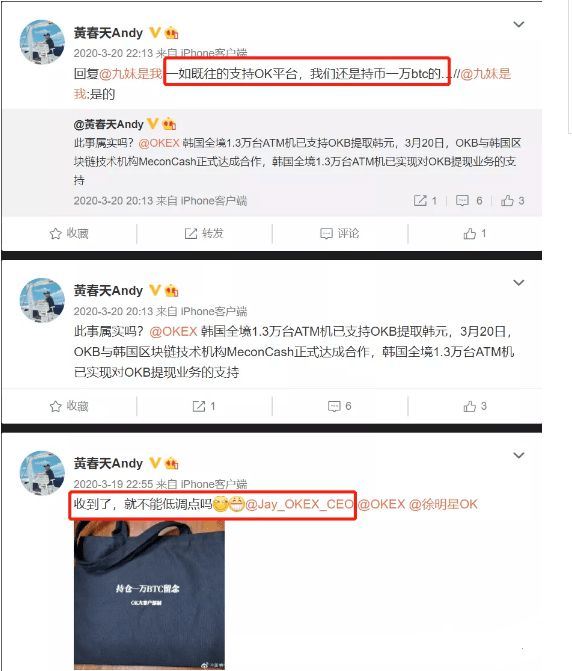Open the @Jay_OKEX_CEO mention link
572x671 pixels.
pyautogui.click(x=299, y=504)
